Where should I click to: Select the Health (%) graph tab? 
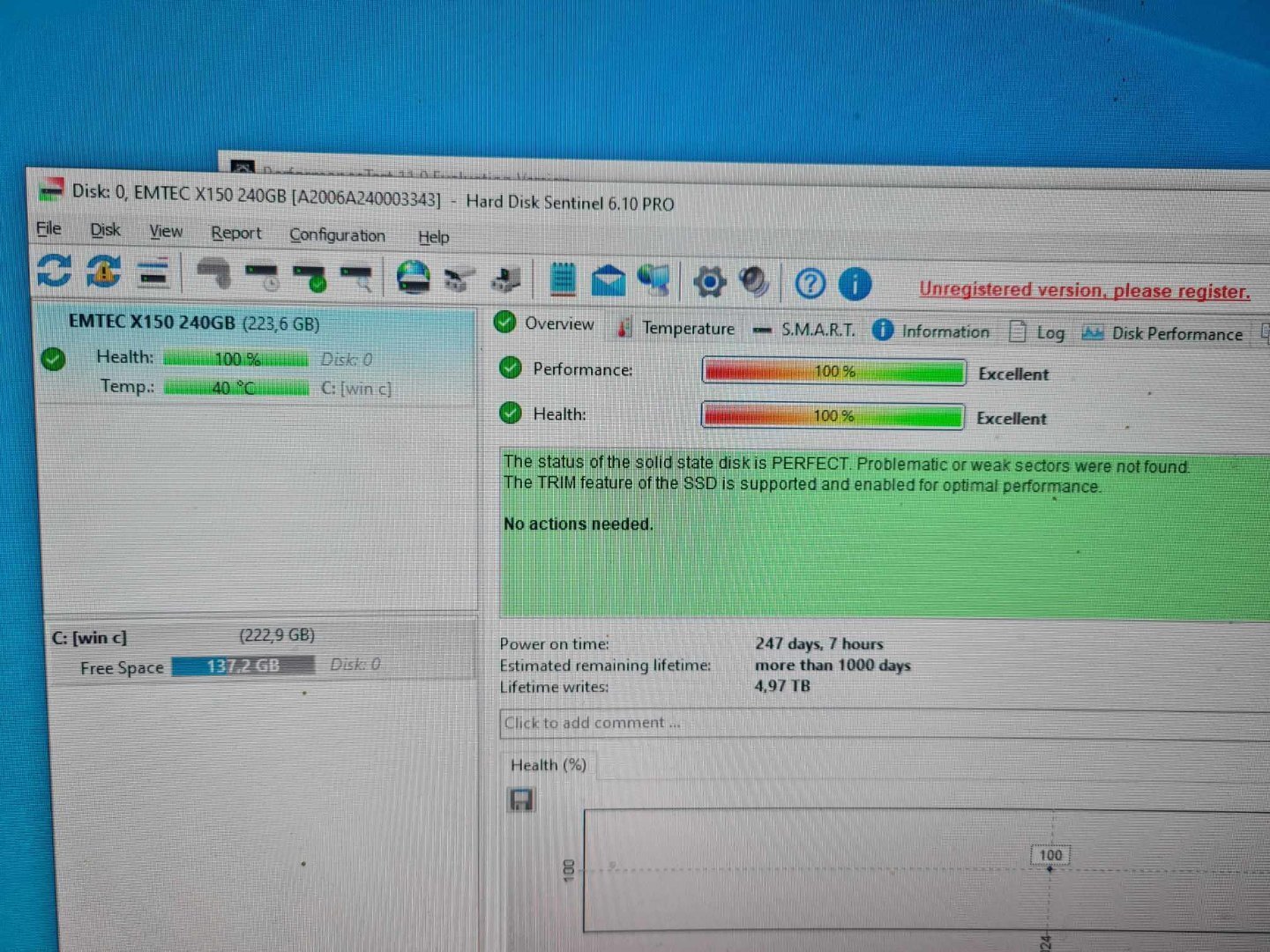coord(548,764)
